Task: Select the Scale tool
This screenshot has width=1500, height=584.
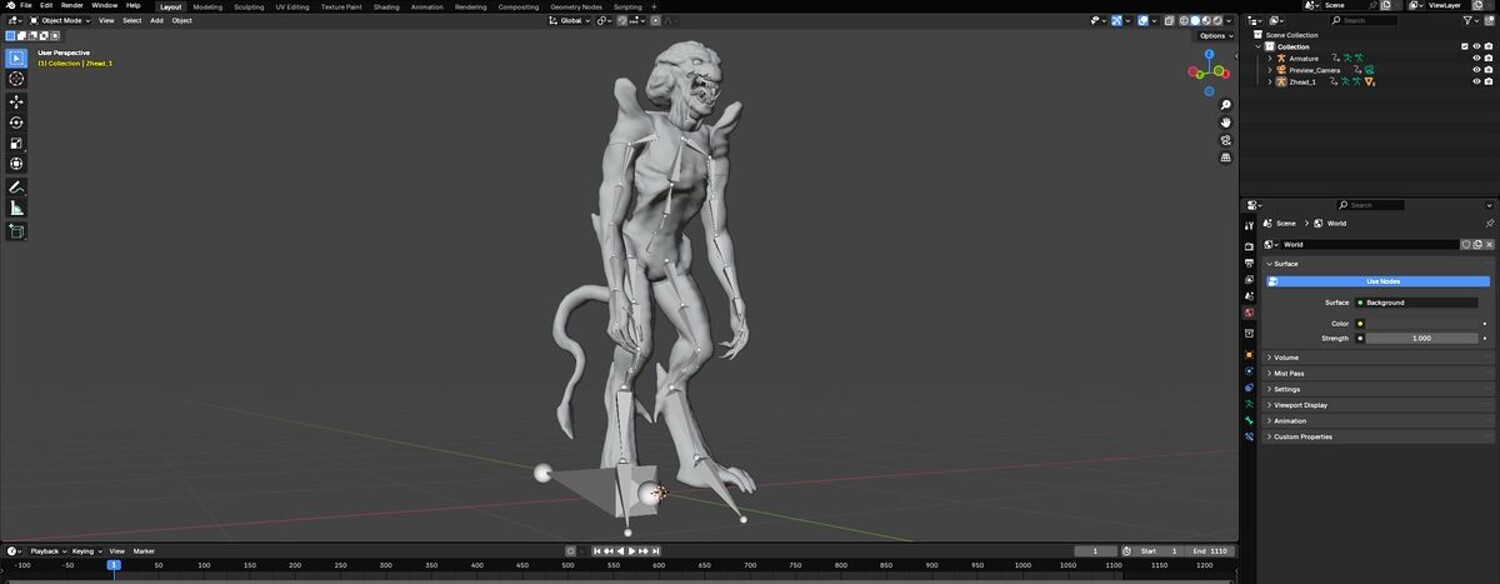Action: click(16, 143)
